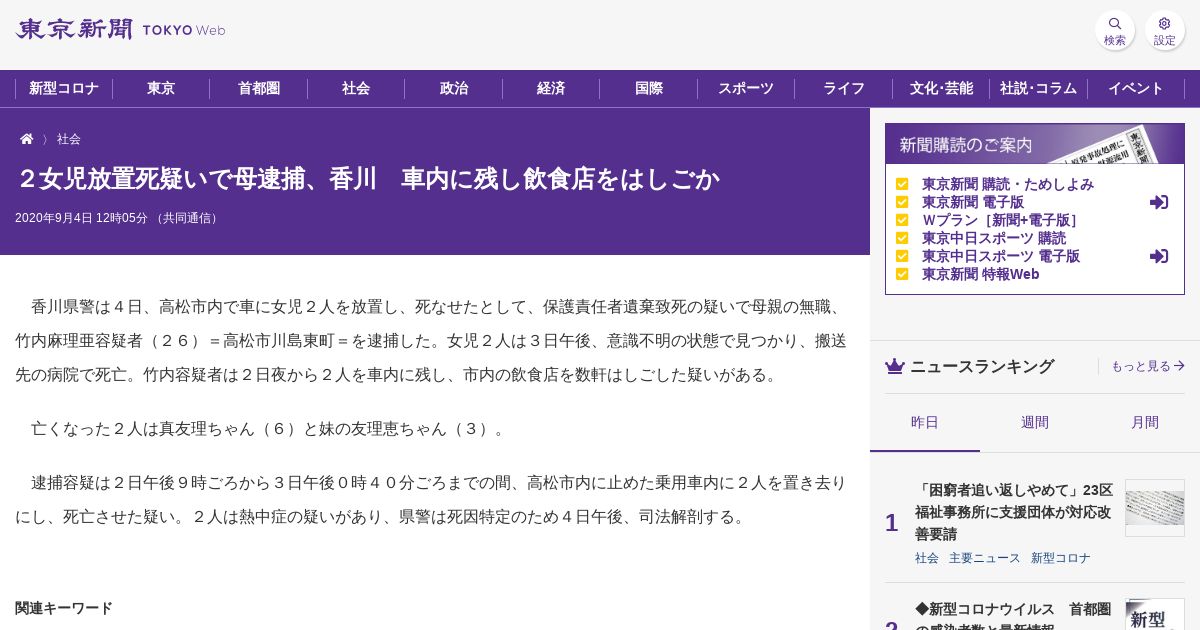The width and height of the screenshot is (1200, 630).
Task: Click the checkmark beside 東京新聞 購読・ためしよみ
Action: (x=902, y=184)
